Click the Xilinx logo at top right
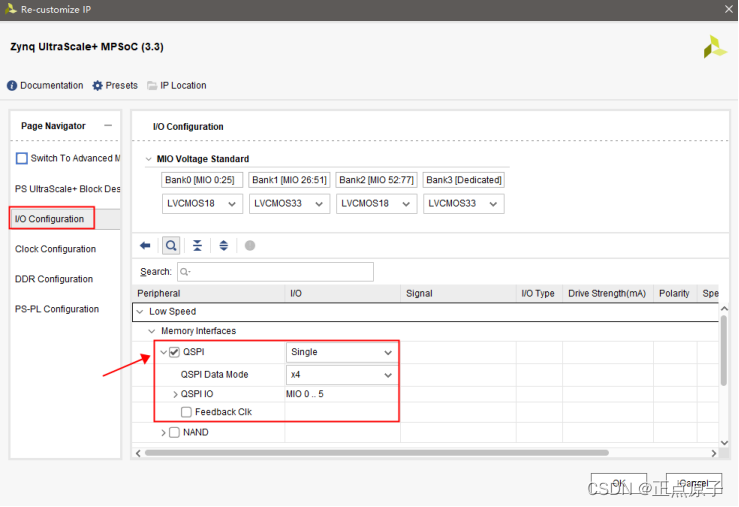This screenshot has height=507, width=739. click(715, 47)
